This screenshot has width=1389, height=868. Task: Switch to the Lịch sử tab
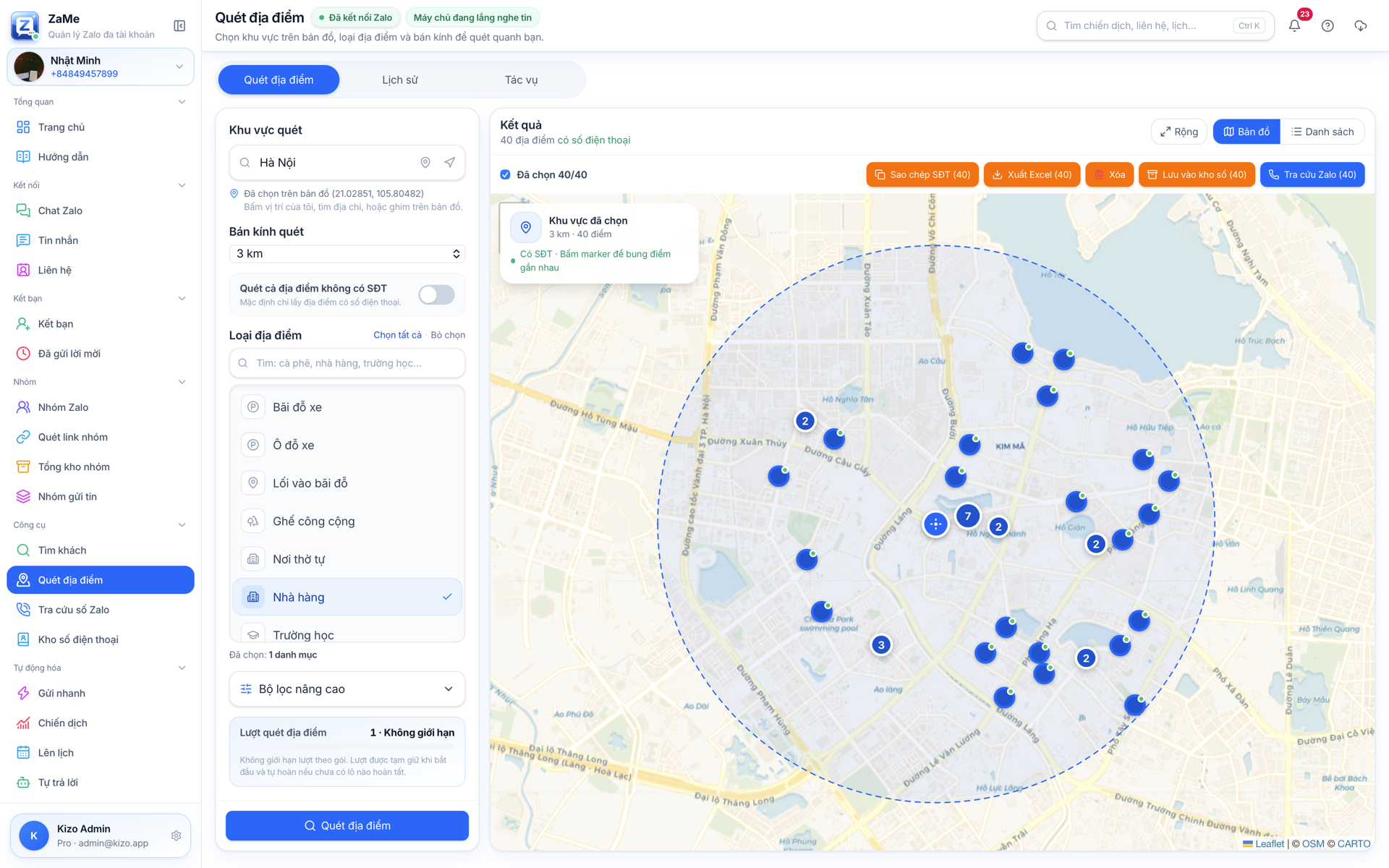coord(400,80)
